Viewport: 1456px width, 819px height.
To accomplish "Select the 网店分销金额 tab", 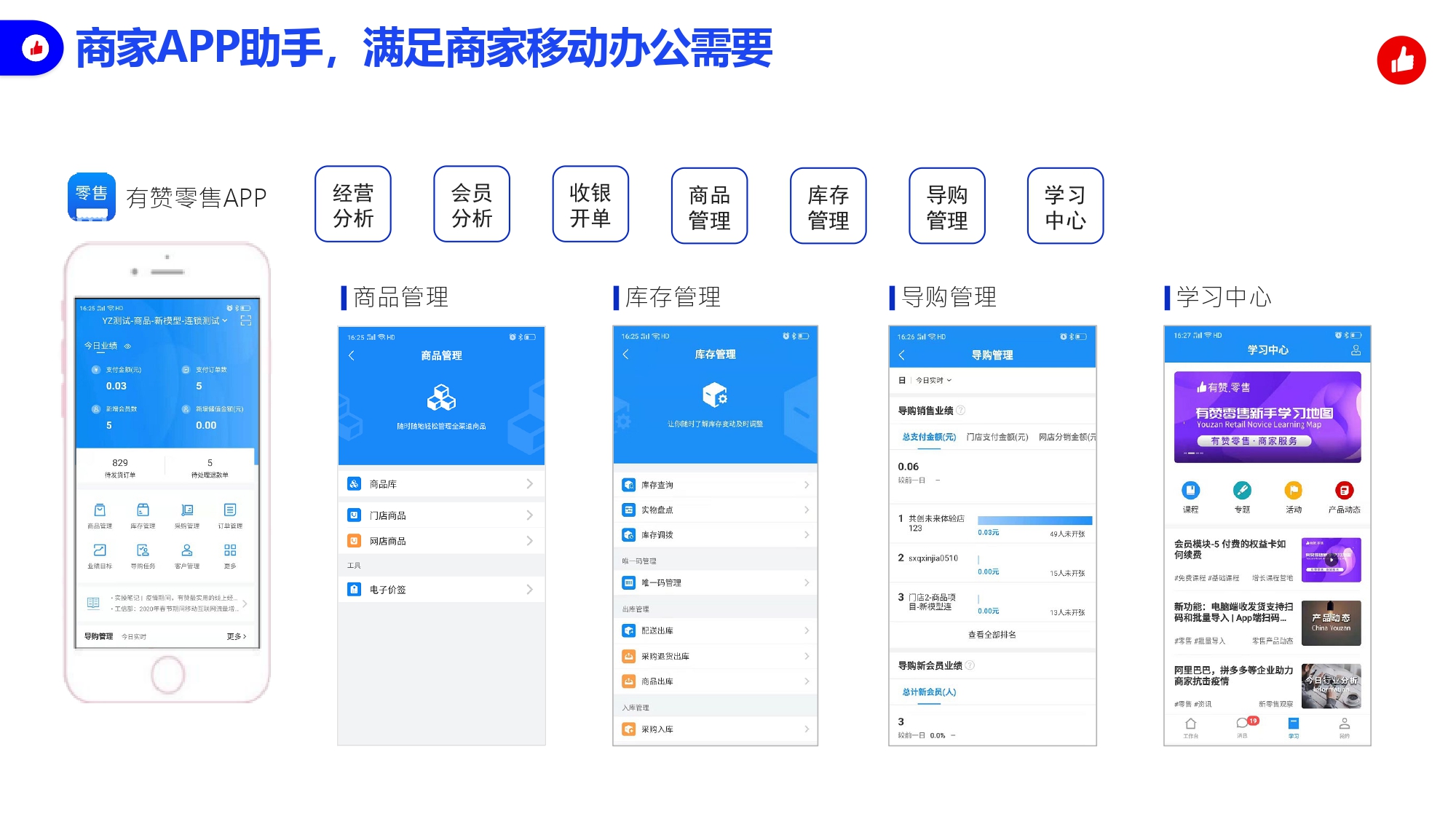I will tap(1067, 437).
